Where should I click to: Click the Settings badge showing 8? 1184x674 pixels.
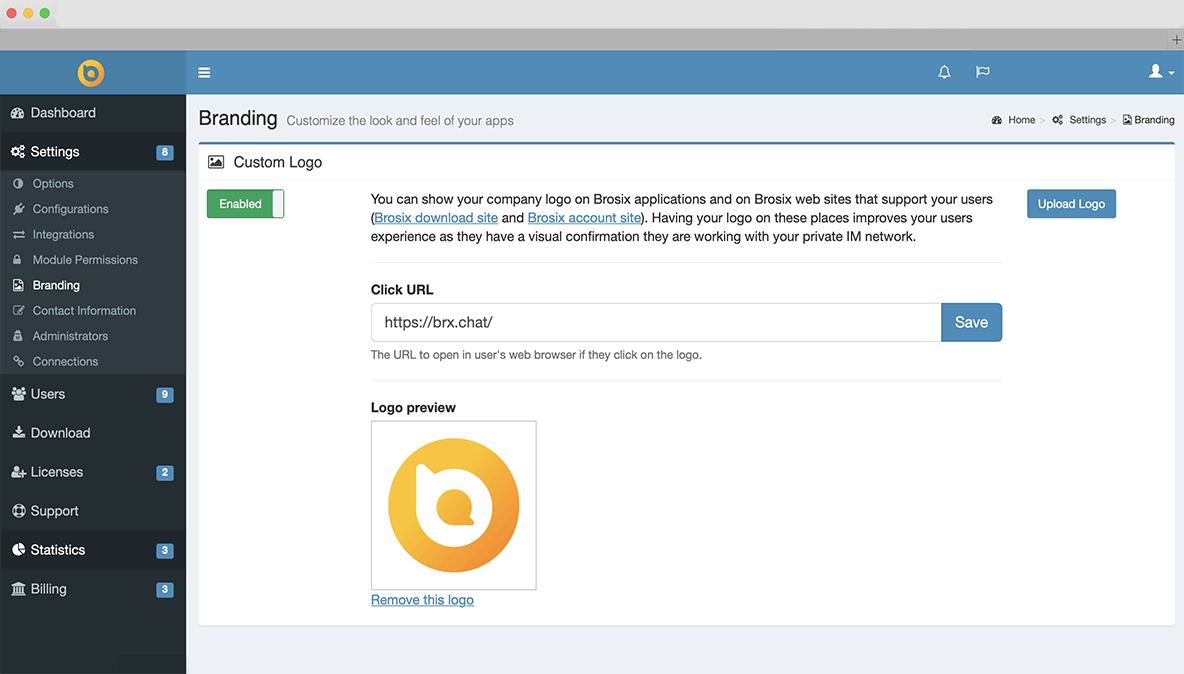pos(165,152)
